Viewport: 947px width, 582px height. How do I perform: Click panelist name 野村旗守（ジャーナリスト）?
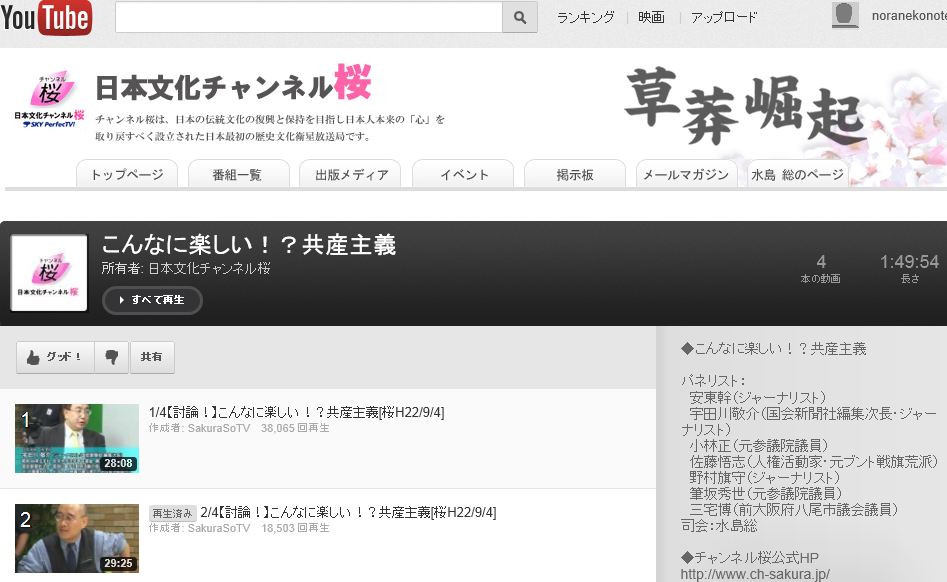click(x=764, y=478)
